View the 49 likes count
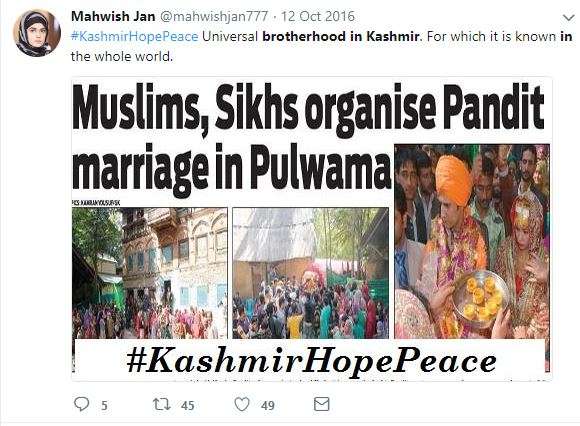The width and height of the screenshot is (580, 426). pos(268,406)
